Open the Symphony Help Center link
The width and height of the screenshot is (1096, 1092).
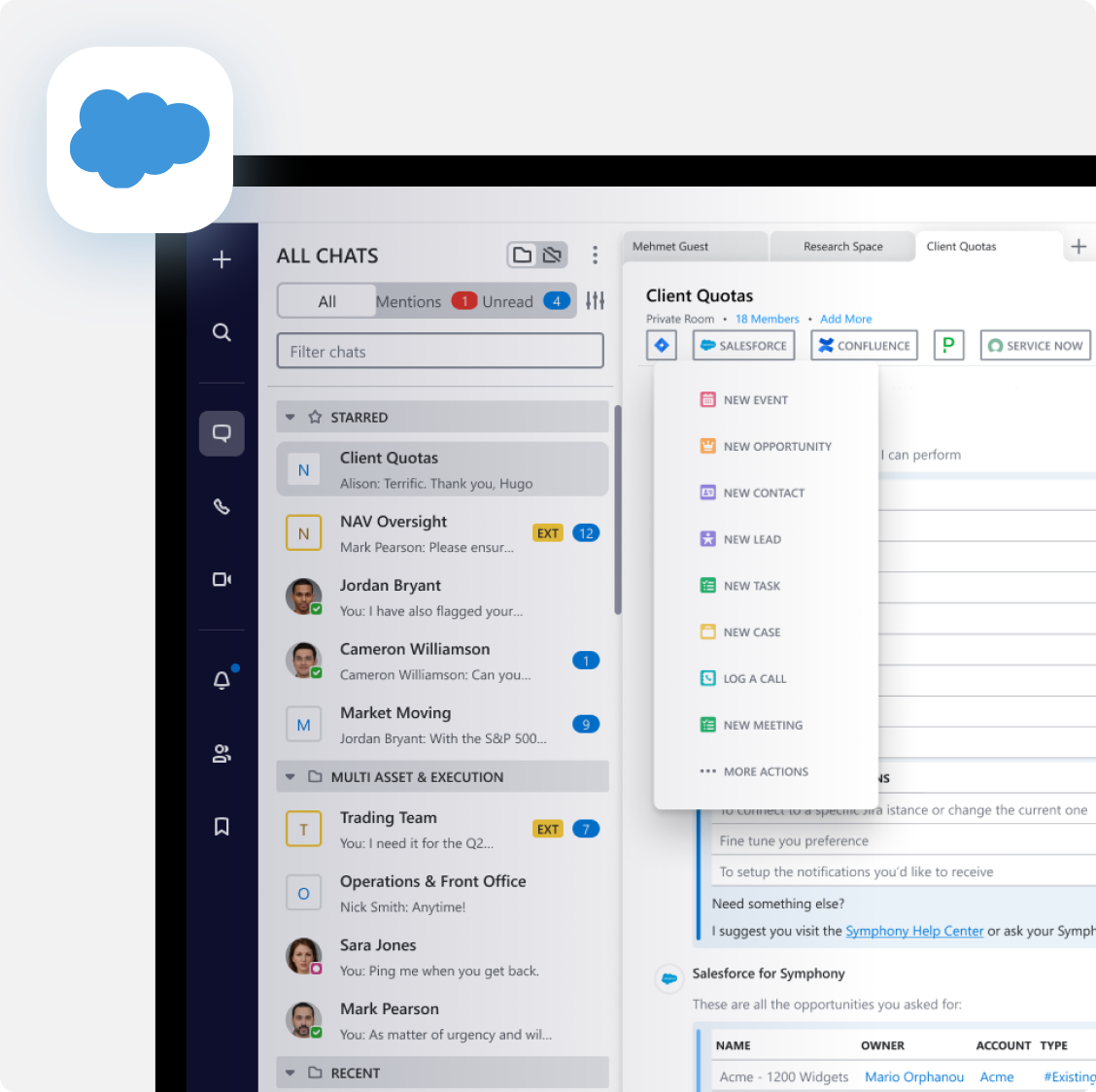pos(914,931)
